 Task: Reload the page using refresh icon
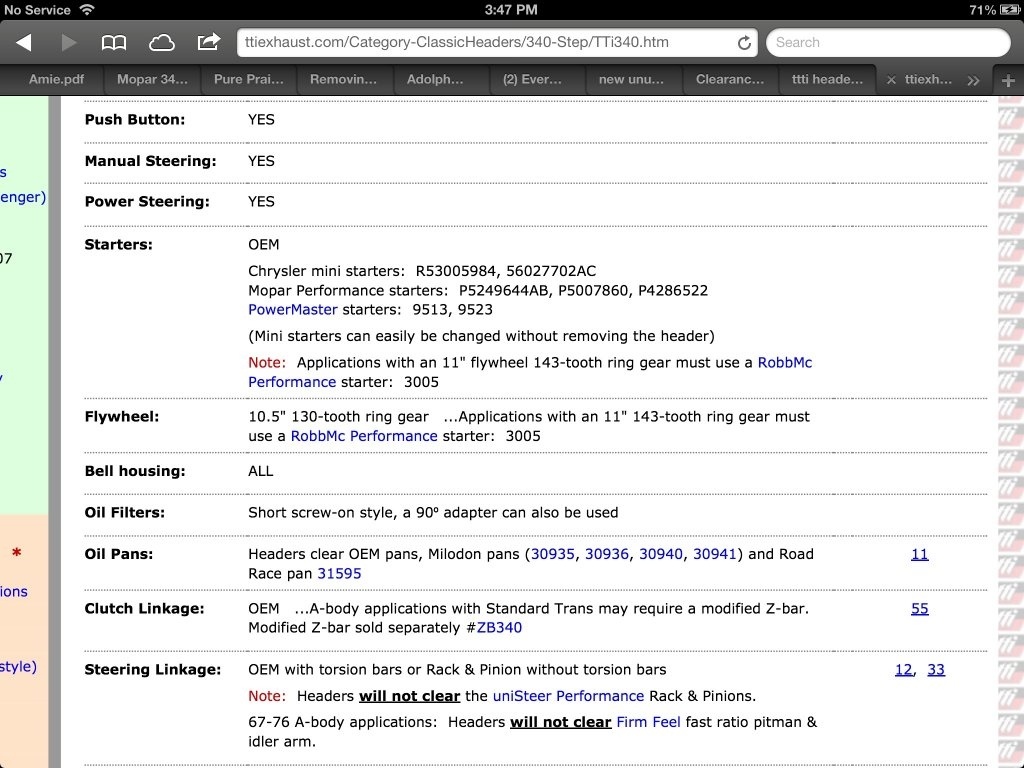pos(744,43)
